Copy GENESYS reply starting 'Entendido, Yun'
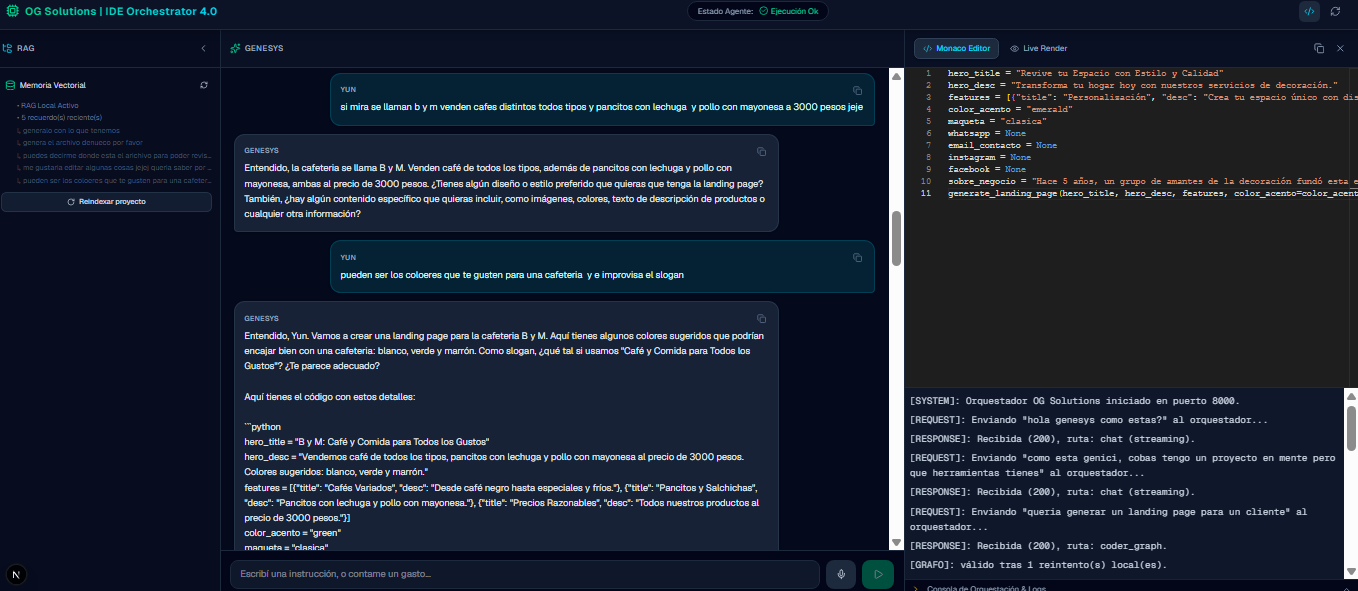Screen dimensions: 1358x591 [761, 318]
